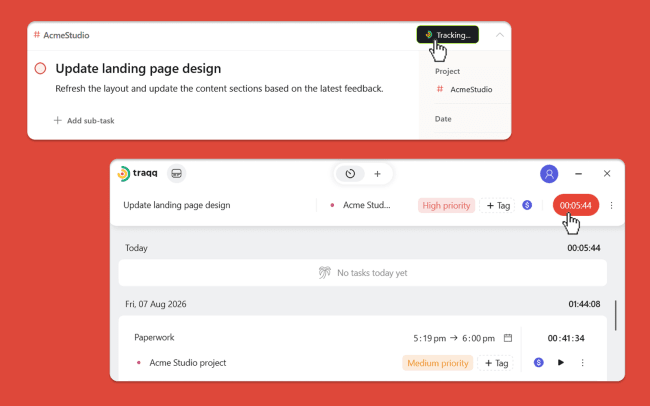The image size is (650, 406).
Task: Switch to the timer tab in traqq
Action: pyautogui.click(x=350, y=174)
